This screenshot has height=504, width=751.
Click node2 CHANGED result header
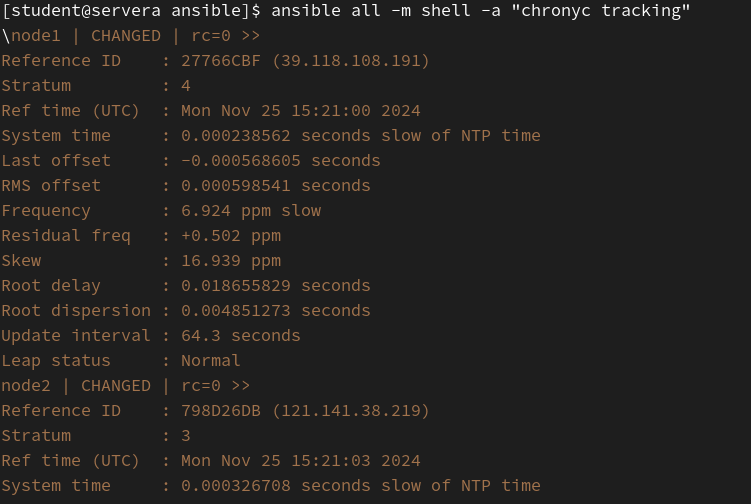pos(125,386)
